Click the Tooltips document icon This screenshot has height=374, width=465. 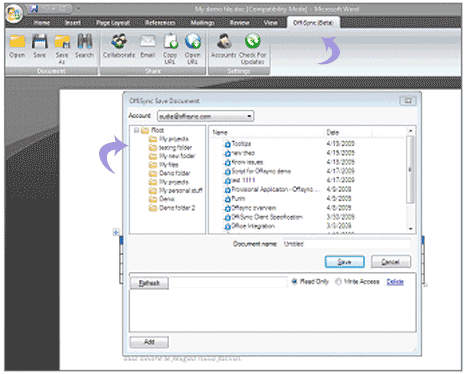pyautogui.click(x=227, y=144)
